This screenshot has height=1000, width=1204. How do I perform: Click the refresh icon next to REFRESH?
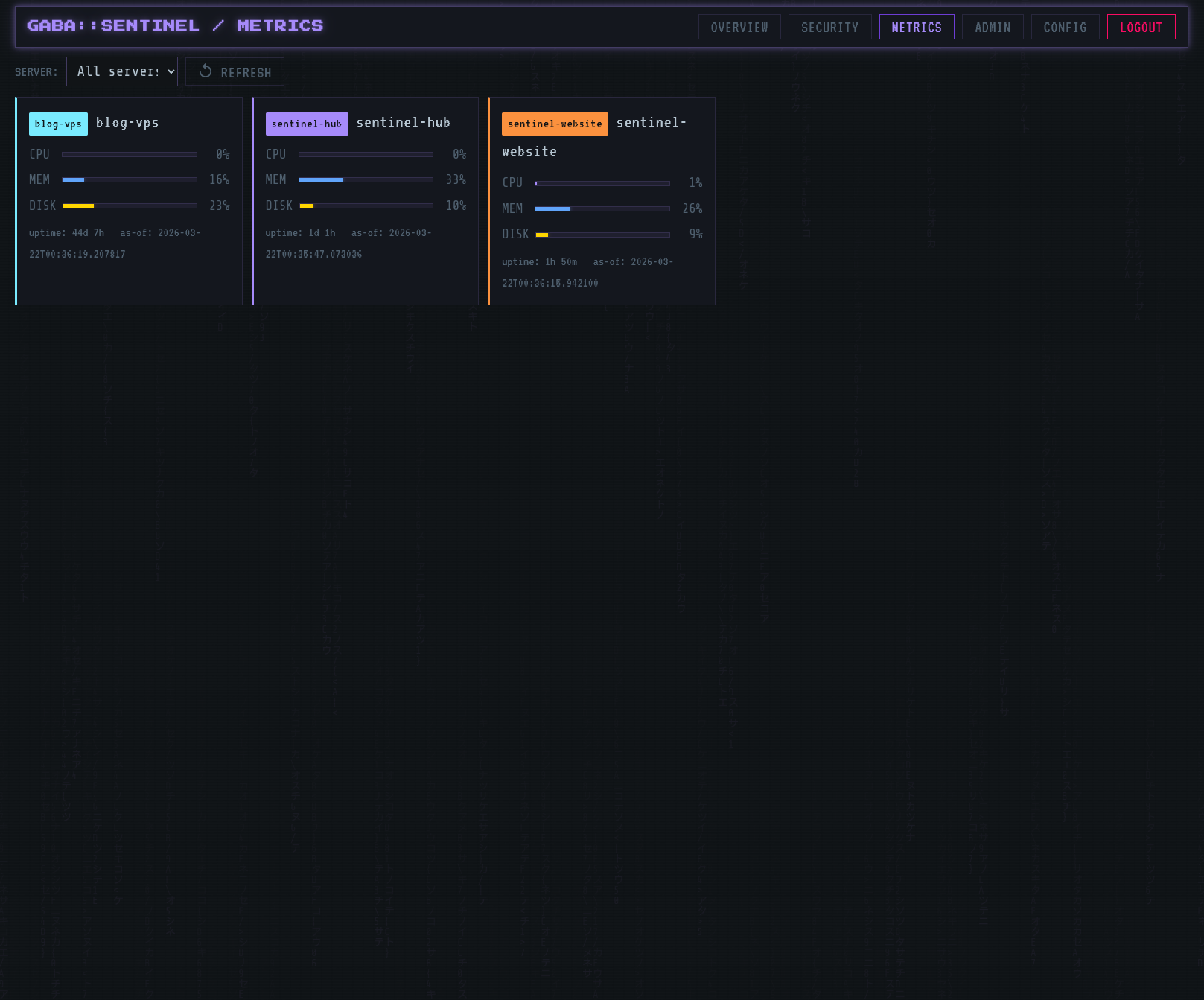(x=204, y=71)
